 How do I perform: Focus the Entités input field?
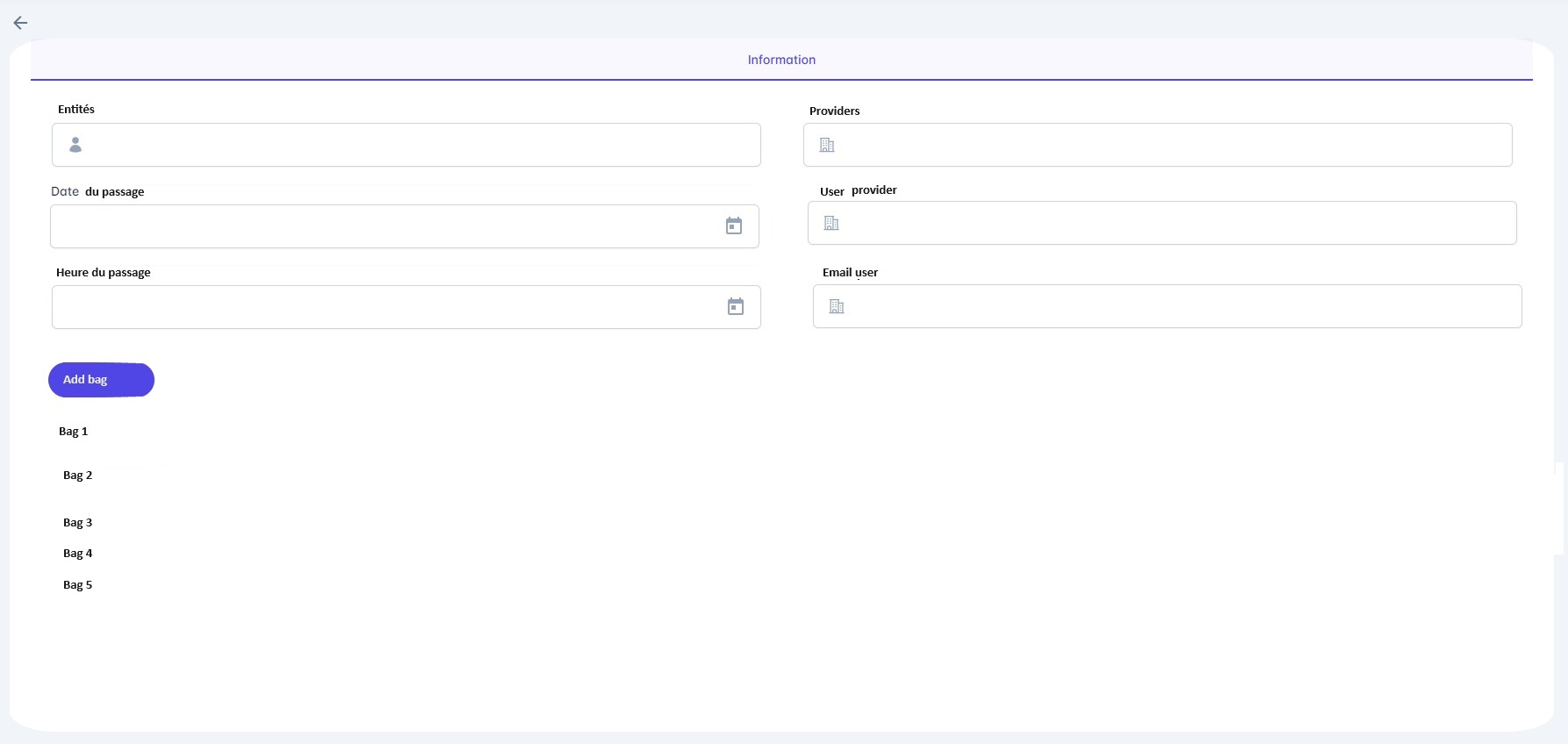[x=421, y=145]
